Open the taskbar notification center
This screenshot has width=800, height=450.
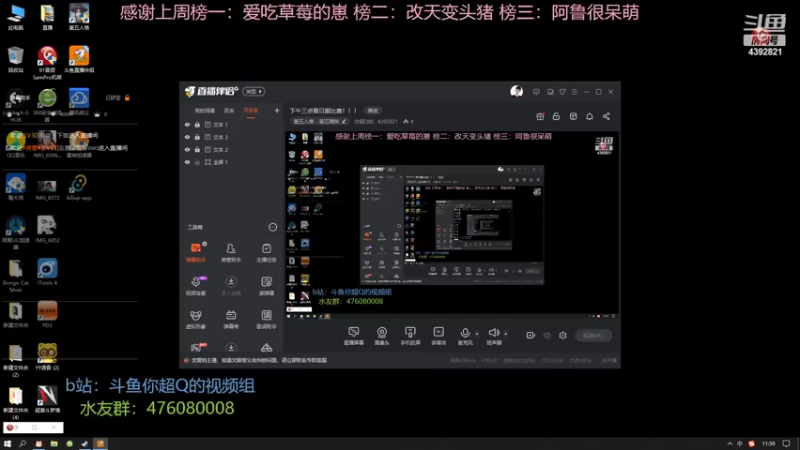(786, 444)
